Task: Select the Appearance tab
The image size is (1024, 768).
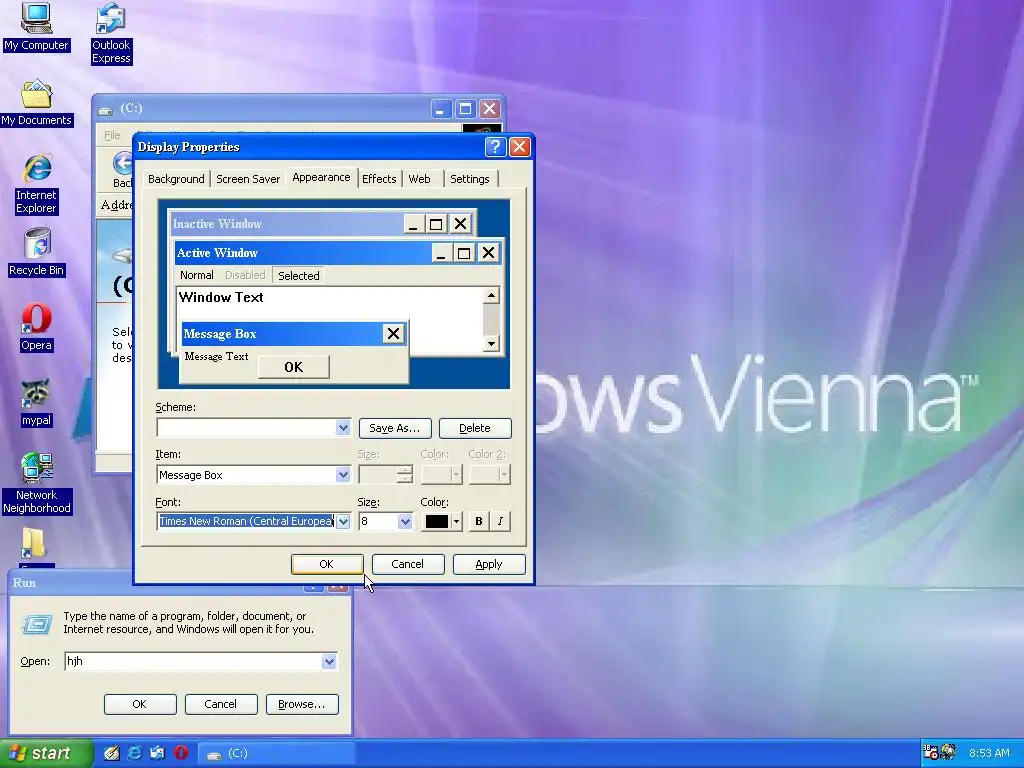Action: [x=321, y=178]
